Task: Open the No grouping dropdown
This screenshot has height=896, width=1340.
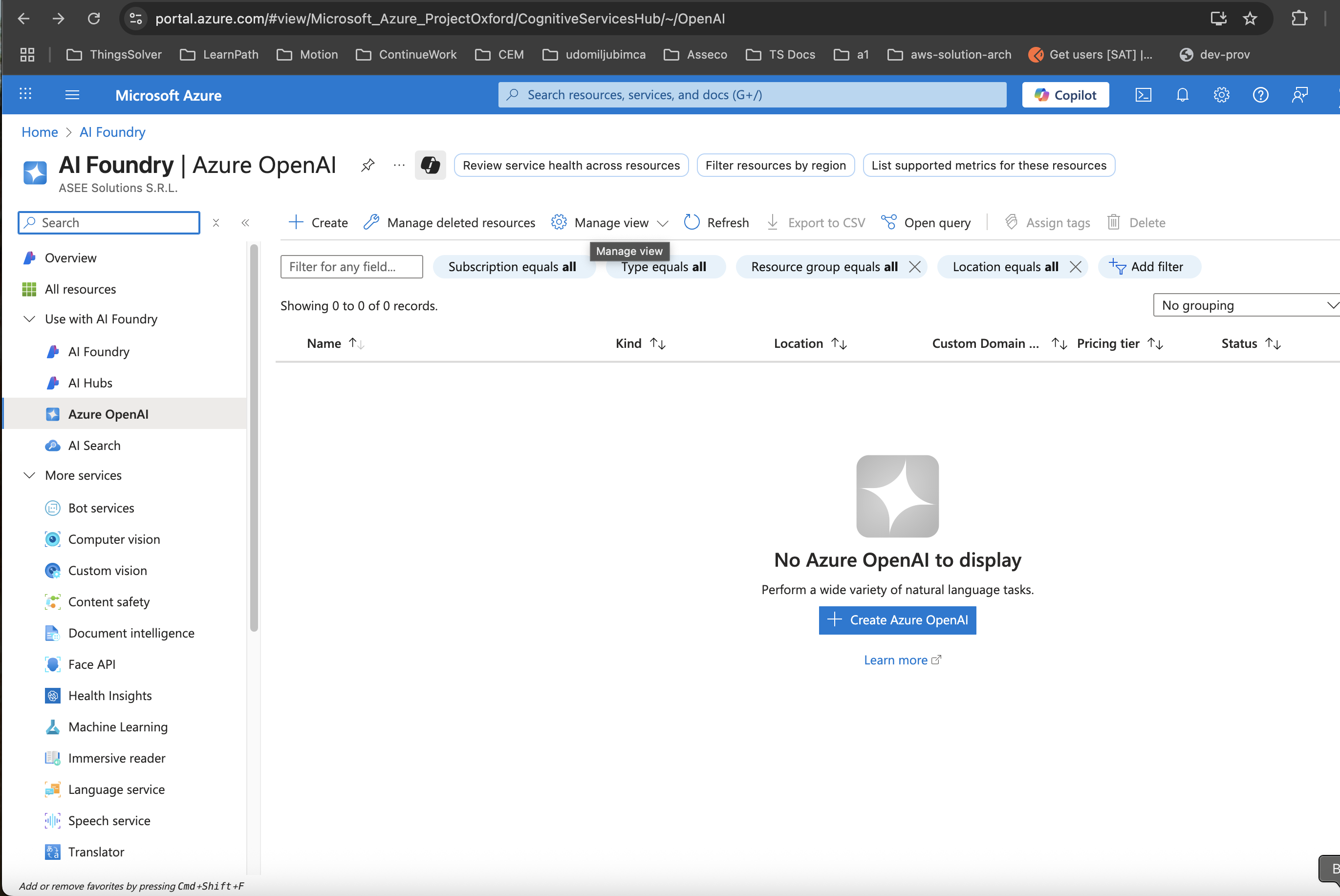Action: [x=1246, y=305]
